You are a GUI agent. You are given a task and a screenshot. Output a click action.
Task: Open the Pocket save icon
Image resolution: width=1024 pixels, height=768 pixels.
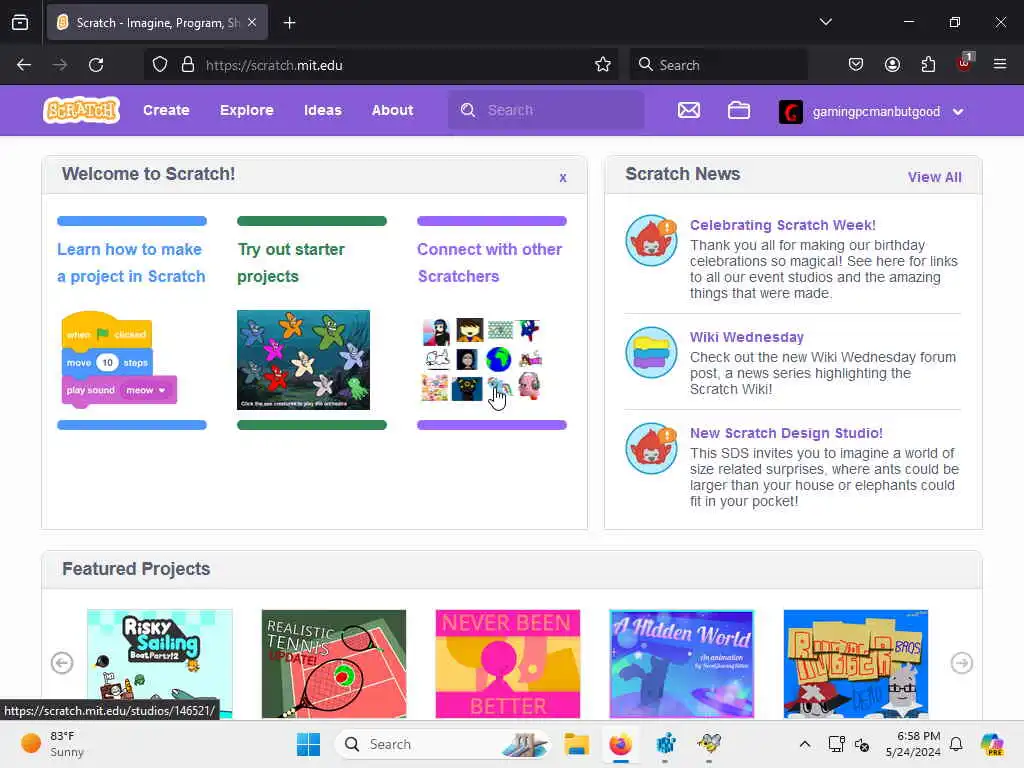click(x=856, y=64)
